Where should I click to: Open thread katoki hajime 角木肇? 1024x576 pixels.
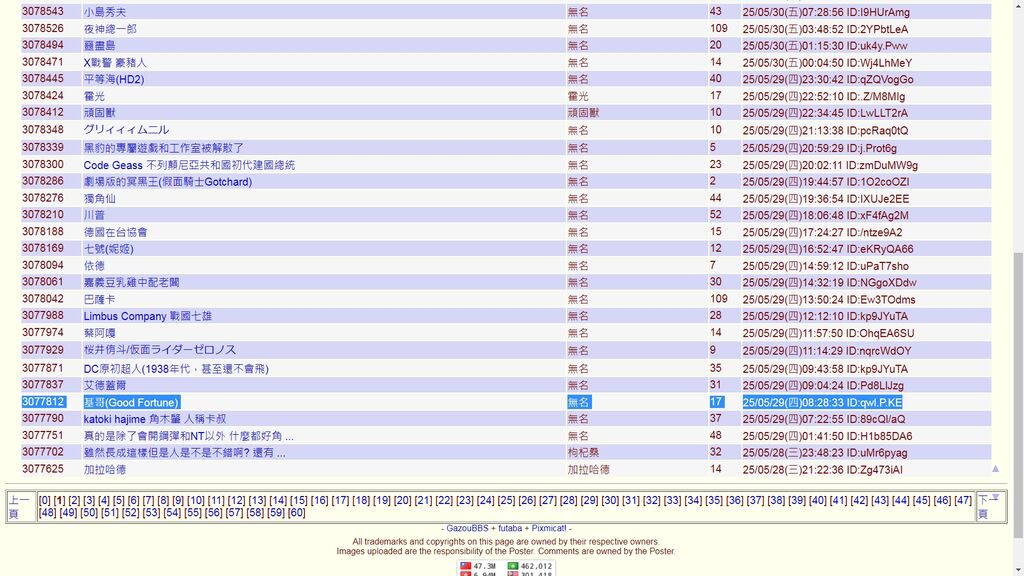pos(154,419)
